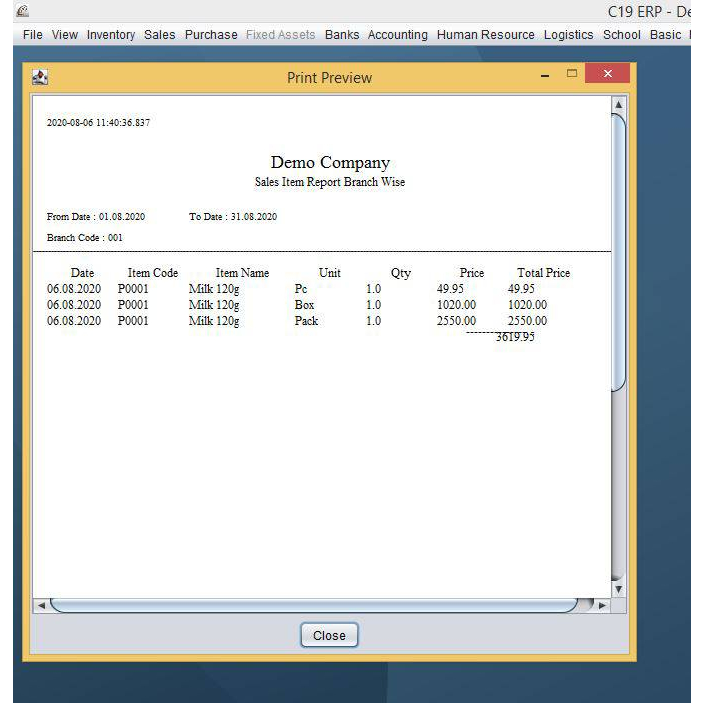Open the Banks menu

[x=341, y=34]
